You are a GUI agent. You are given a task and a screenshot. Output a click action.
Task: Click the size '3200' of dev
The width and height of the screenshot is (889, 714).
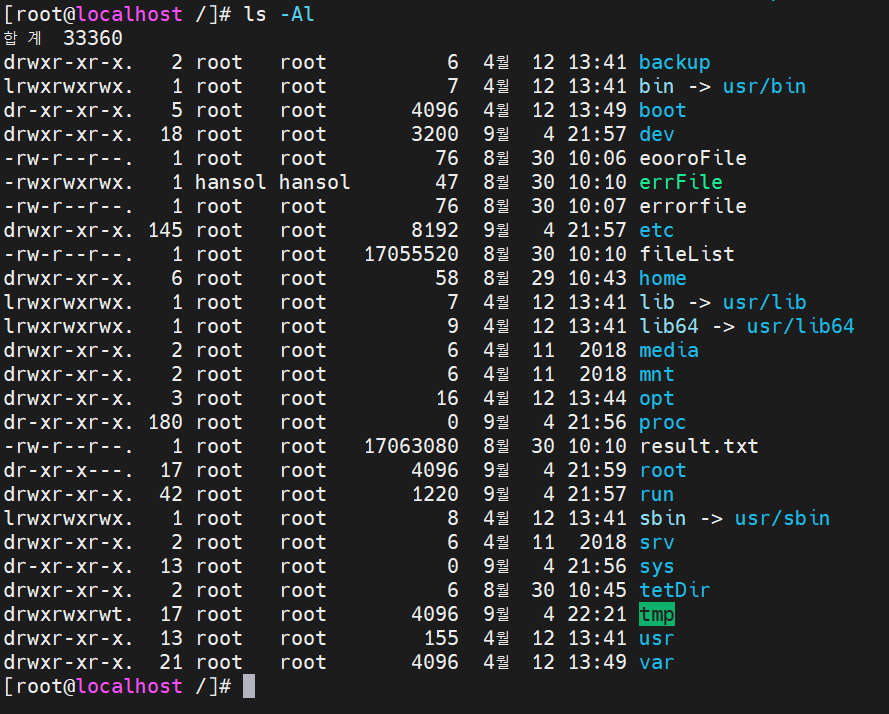pyautogui.click(x=435, y=134)
